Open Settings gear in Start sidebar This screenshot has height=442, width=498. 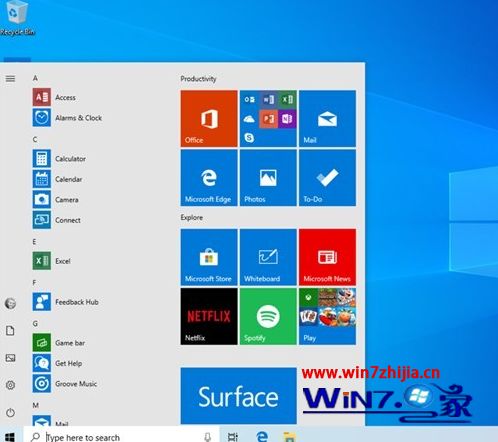coord(10,385)
